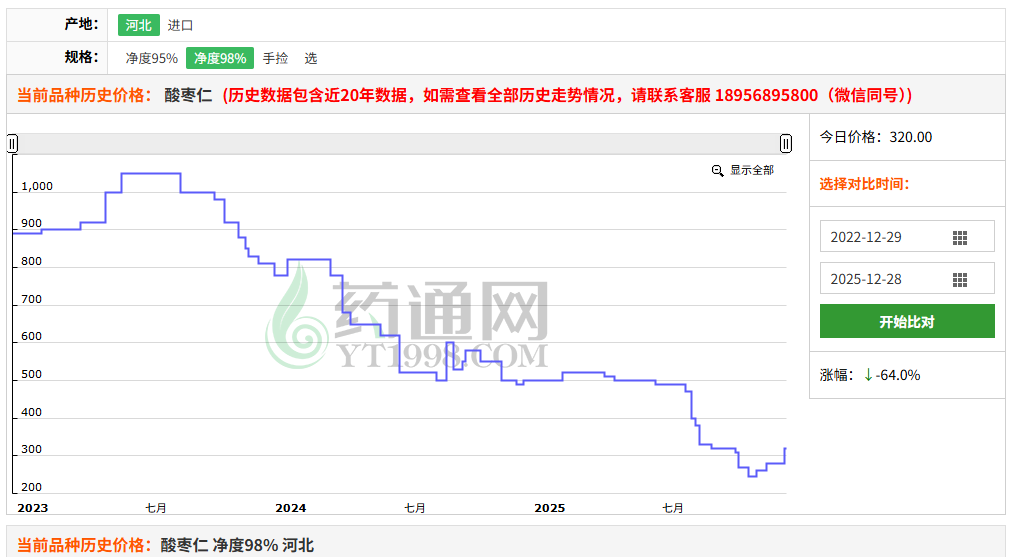Click the 2023 axis label
This screenshot has width=1010, height=557.
click(33, 508)
